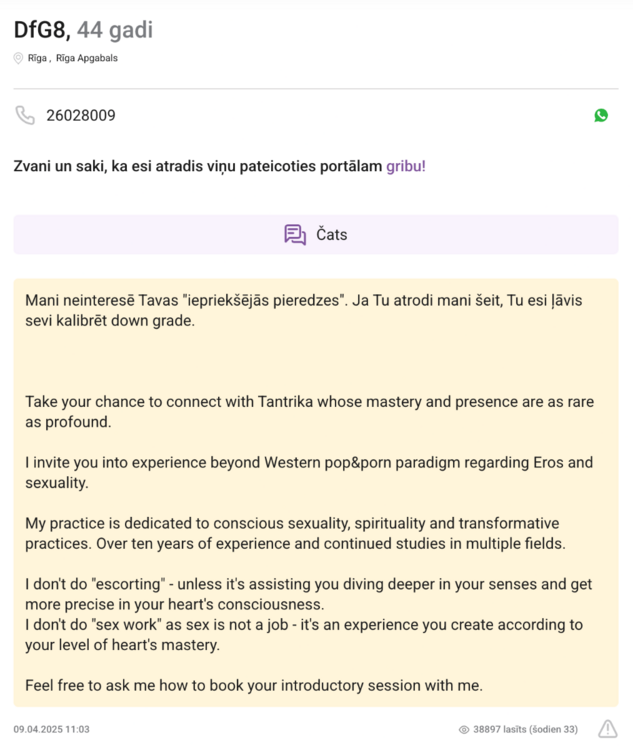Follow the "gribu!" portal link
This screenshot has height=750, width=633.
406,166
